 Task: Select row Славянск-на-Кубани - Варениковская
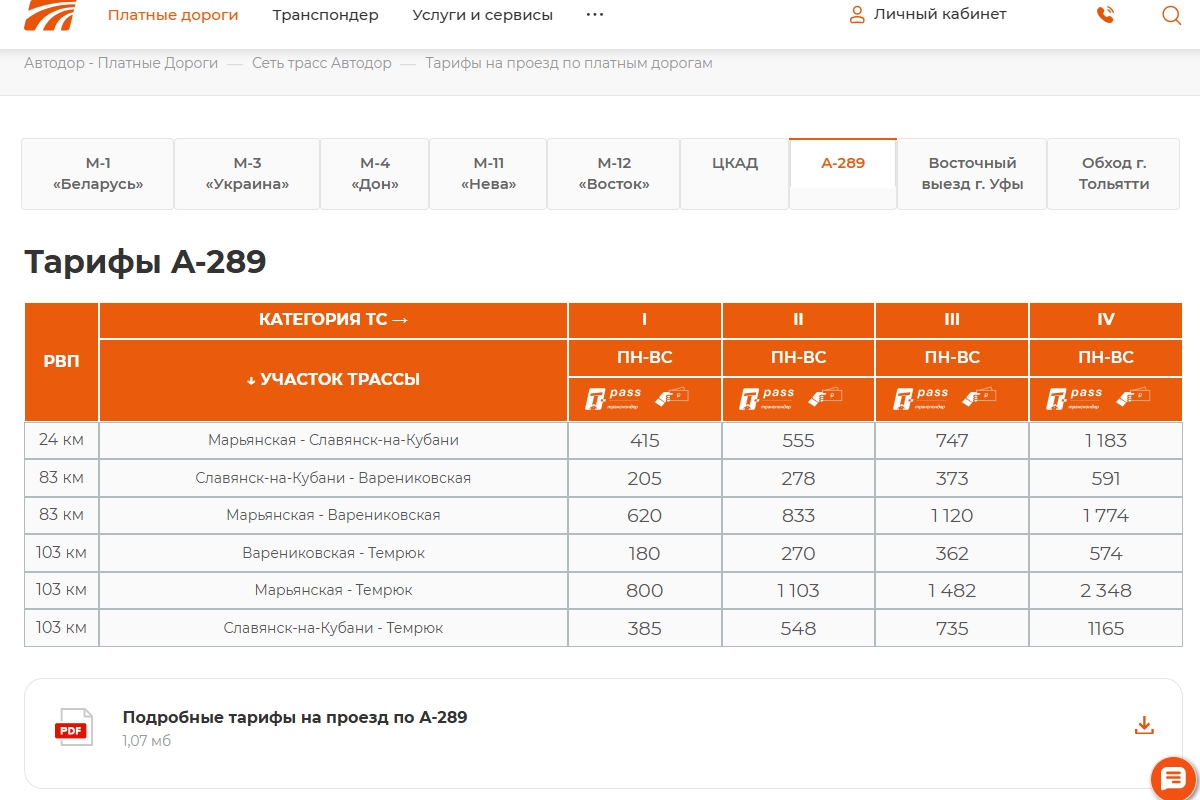603,478
